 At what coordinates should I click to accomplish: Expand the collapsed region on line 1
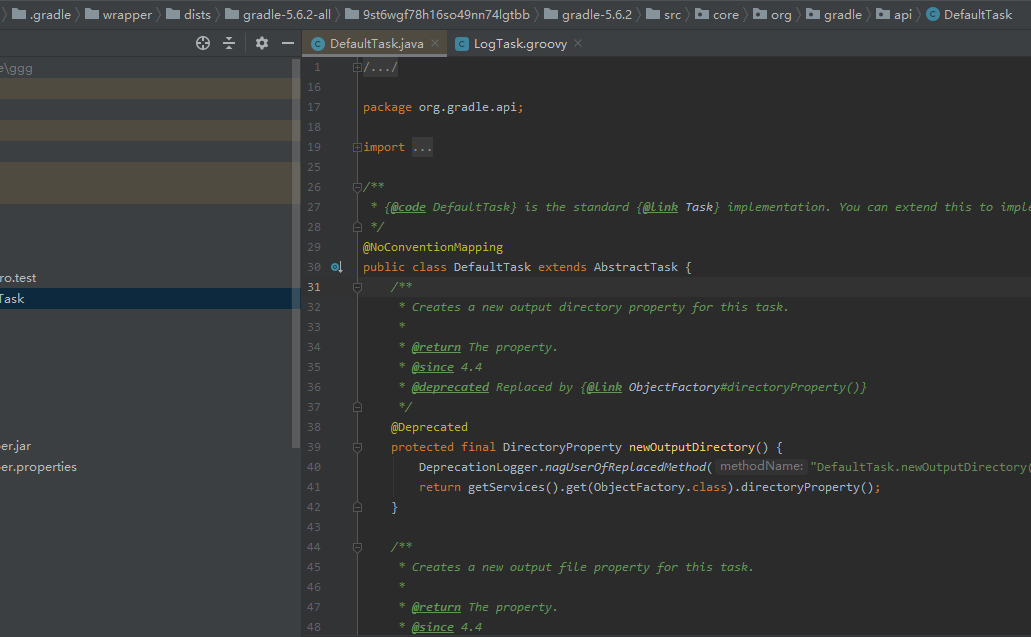[x=358, y=67]
